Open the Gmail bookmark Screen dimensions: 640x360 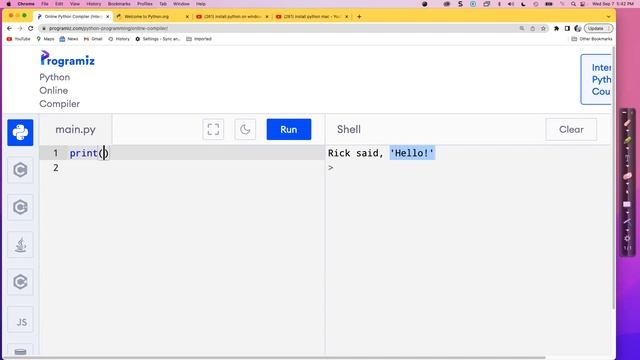point(93,39)
